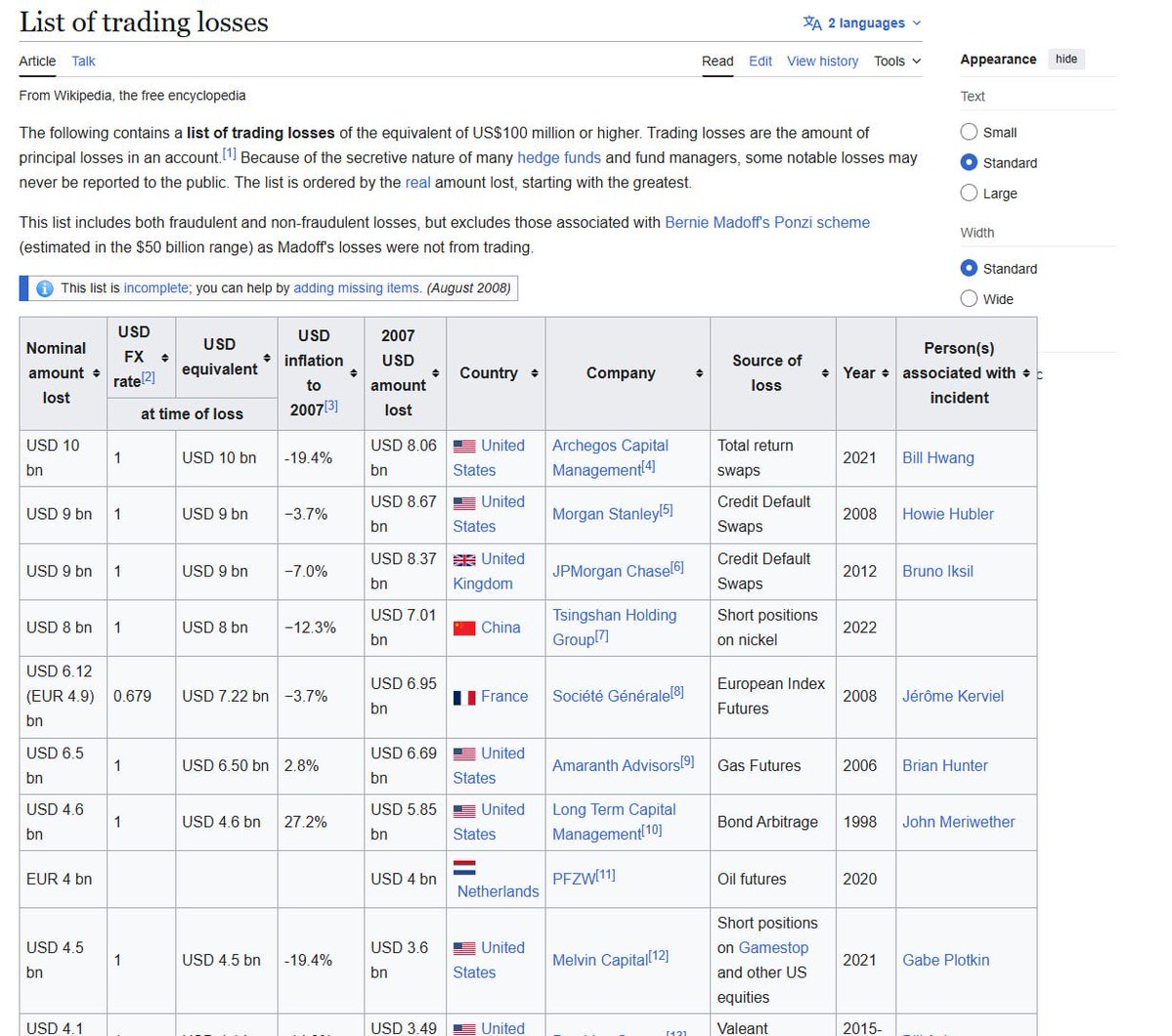The image size is (1172, 1036).
Task: Click the US flag in Archegos row
Action: pyautogui.click(x=464, y=447)
